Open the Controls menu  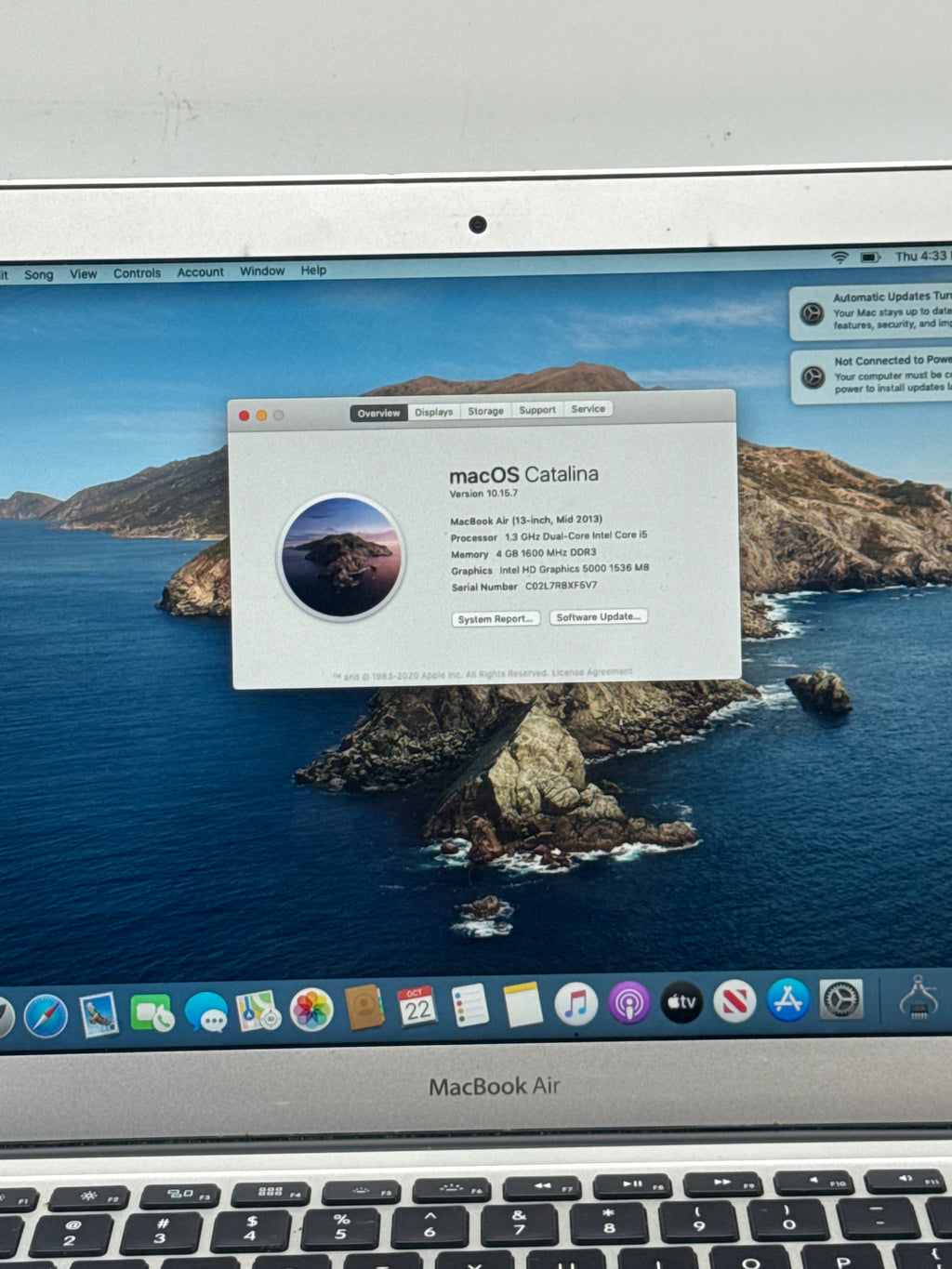pos(137,273)
